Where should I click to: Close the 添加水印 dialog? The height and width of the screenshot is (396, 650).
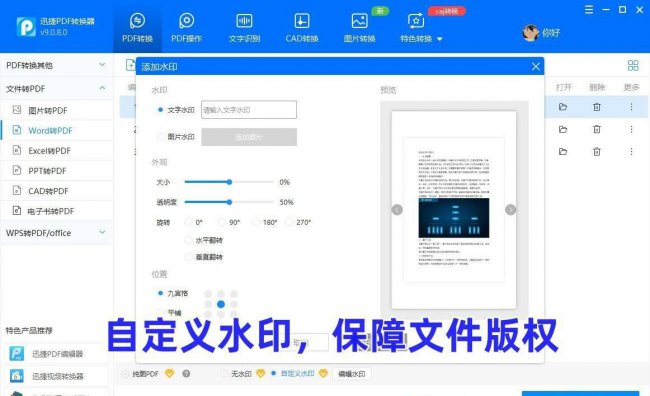[x=536, y=66]
